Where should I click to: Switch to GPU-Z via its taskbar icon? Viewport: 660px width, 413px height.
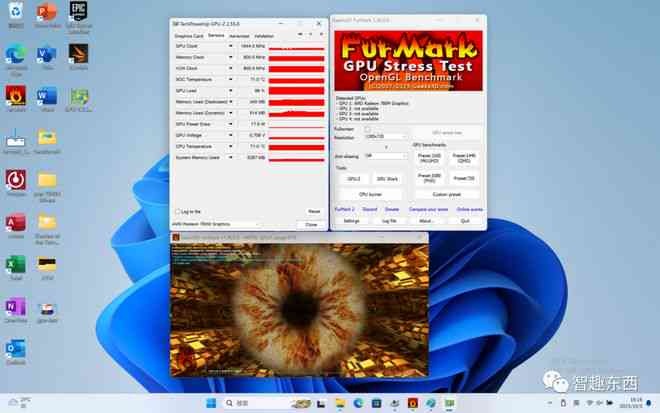tap(449, 403)
